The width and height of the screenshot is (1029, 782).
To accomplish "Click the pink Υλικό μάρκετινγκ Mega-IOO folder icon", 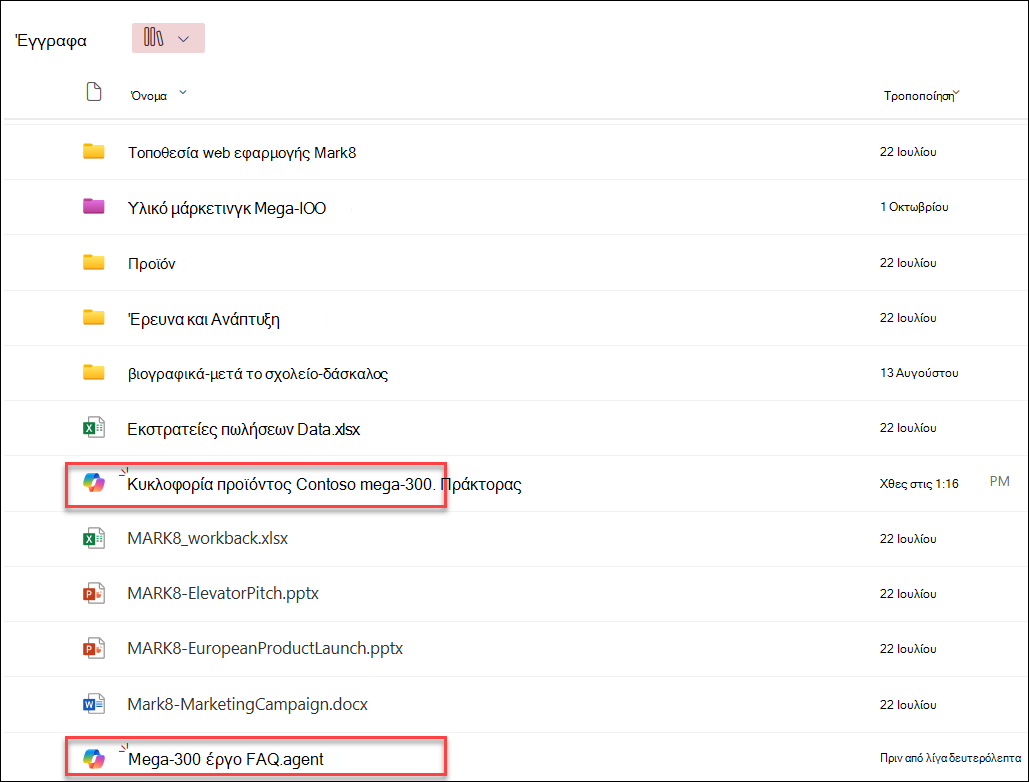I will tap(94, 207).
